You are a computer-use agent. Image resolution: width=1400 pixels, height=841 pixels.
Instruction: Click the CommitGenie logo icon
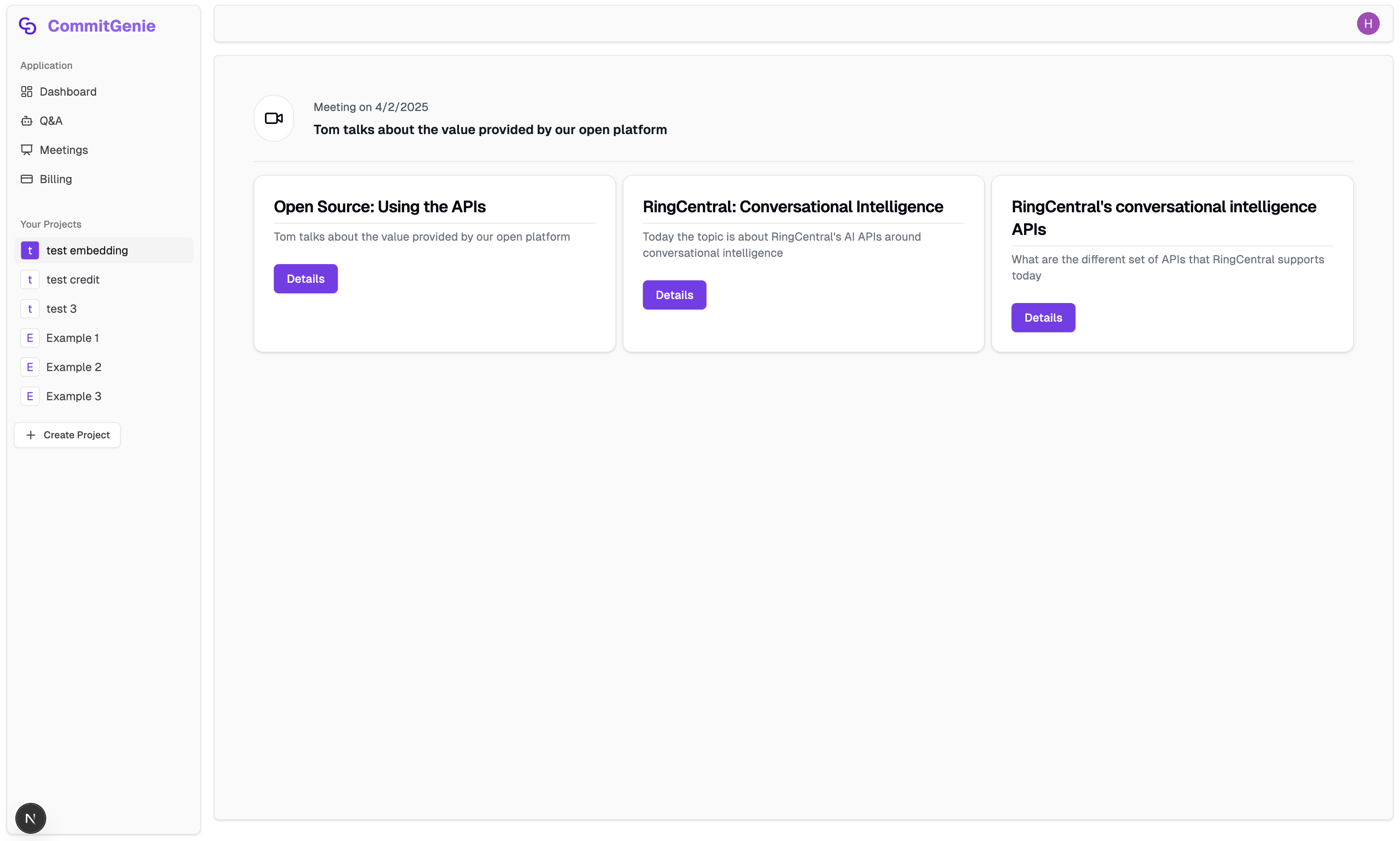(x=27, y=26)
